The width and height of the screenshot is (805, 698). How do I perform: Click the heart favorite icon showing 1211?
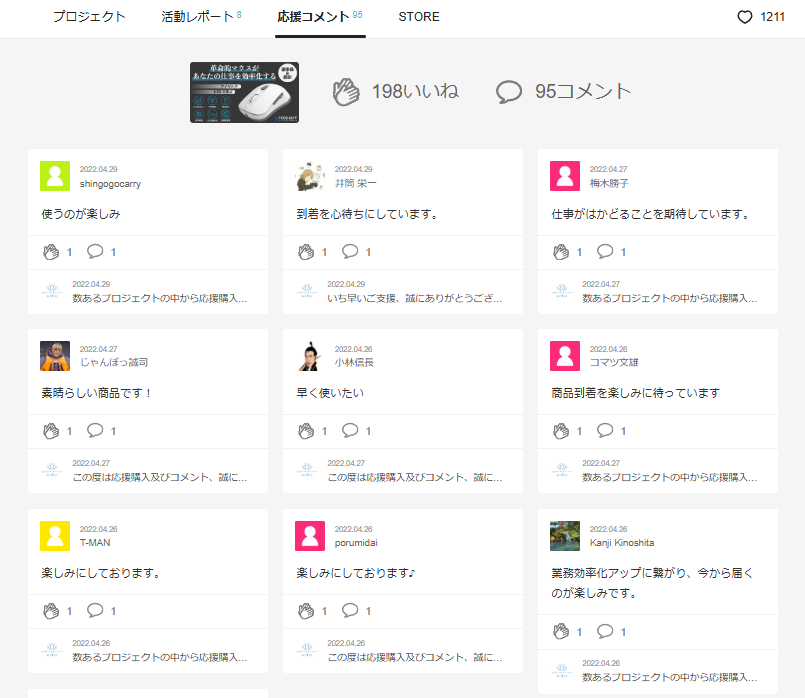744,17
